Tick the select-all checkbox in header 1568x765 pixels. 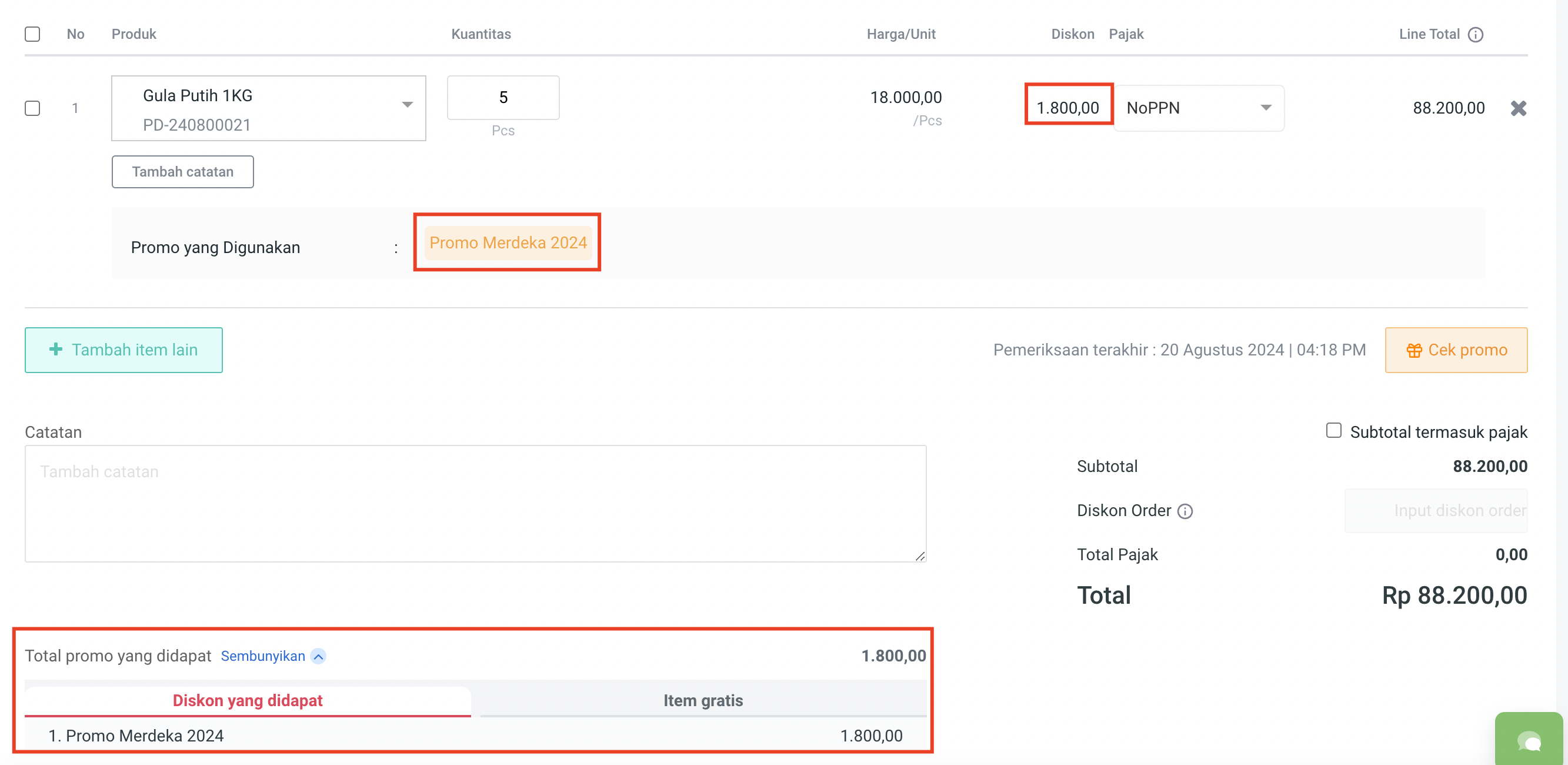33,34
